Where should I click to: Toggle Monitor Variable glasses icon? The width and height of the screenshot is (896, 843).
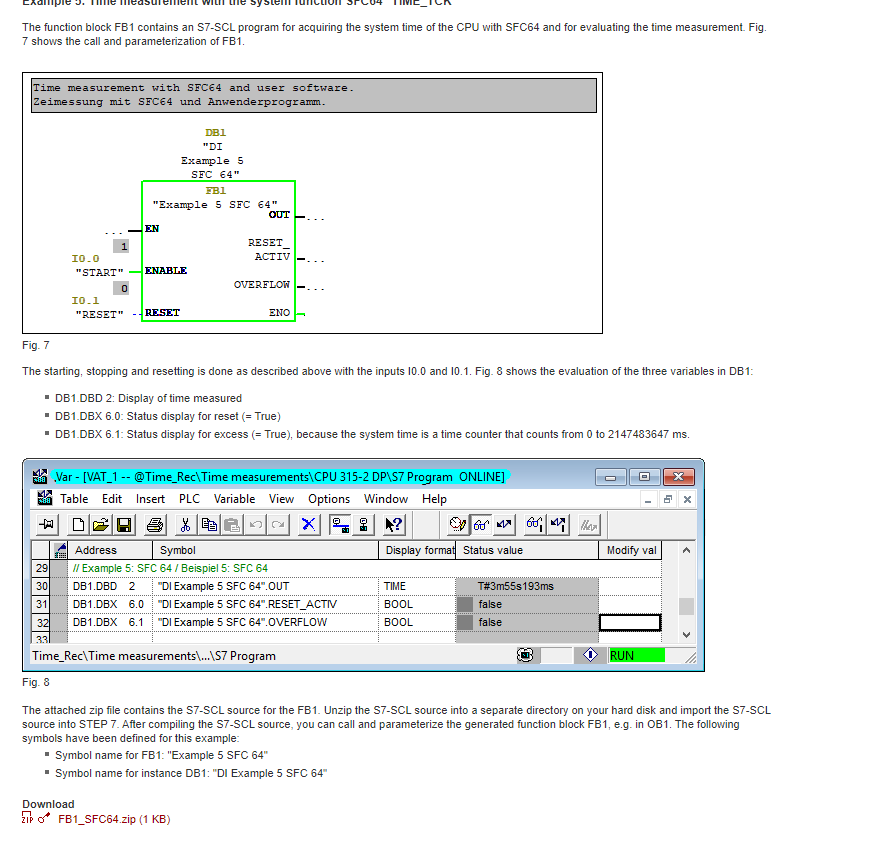pyautogui.click(x=481, y=524)
